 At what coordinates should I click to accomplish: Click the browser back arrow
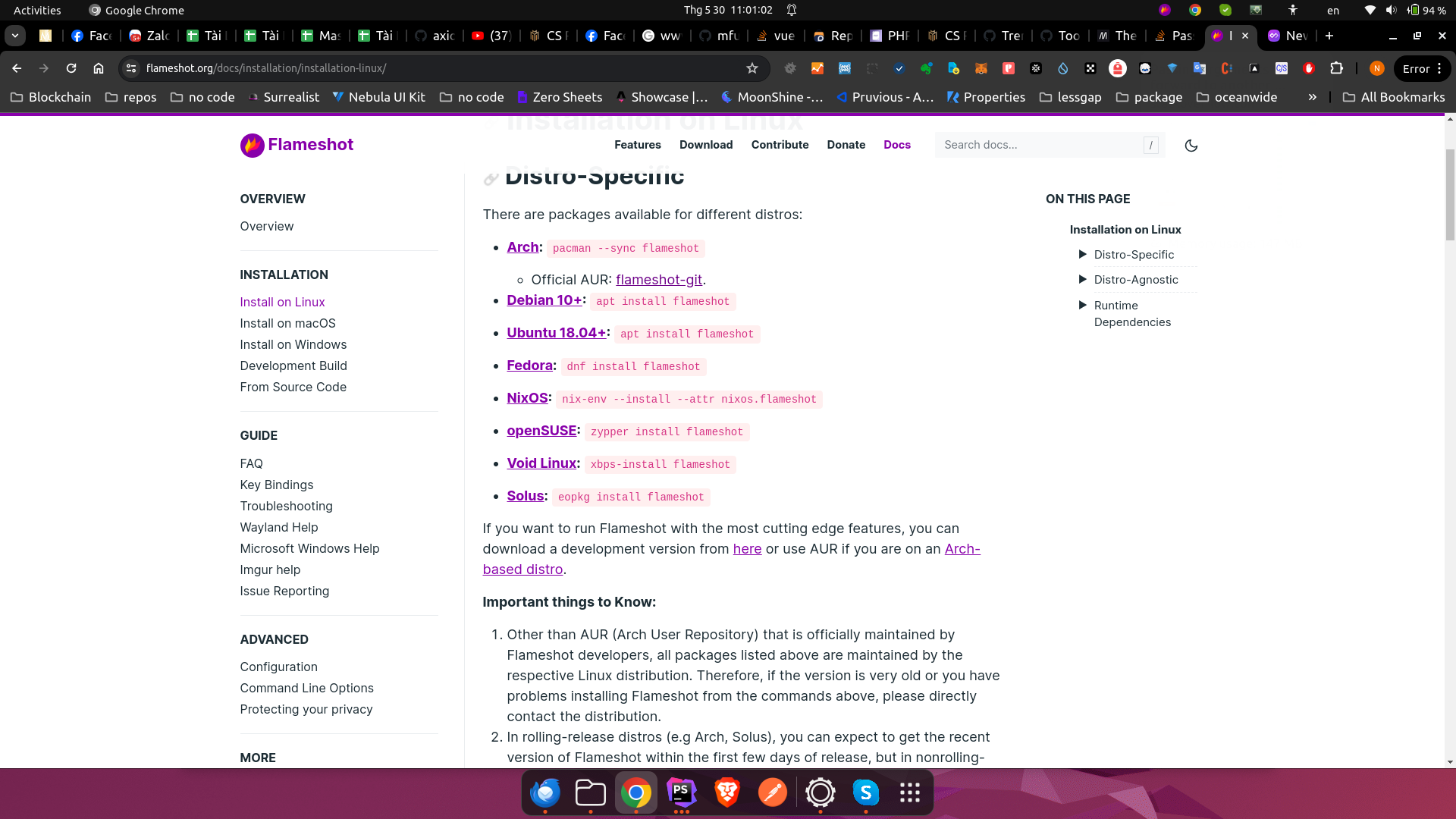[17, 68]
